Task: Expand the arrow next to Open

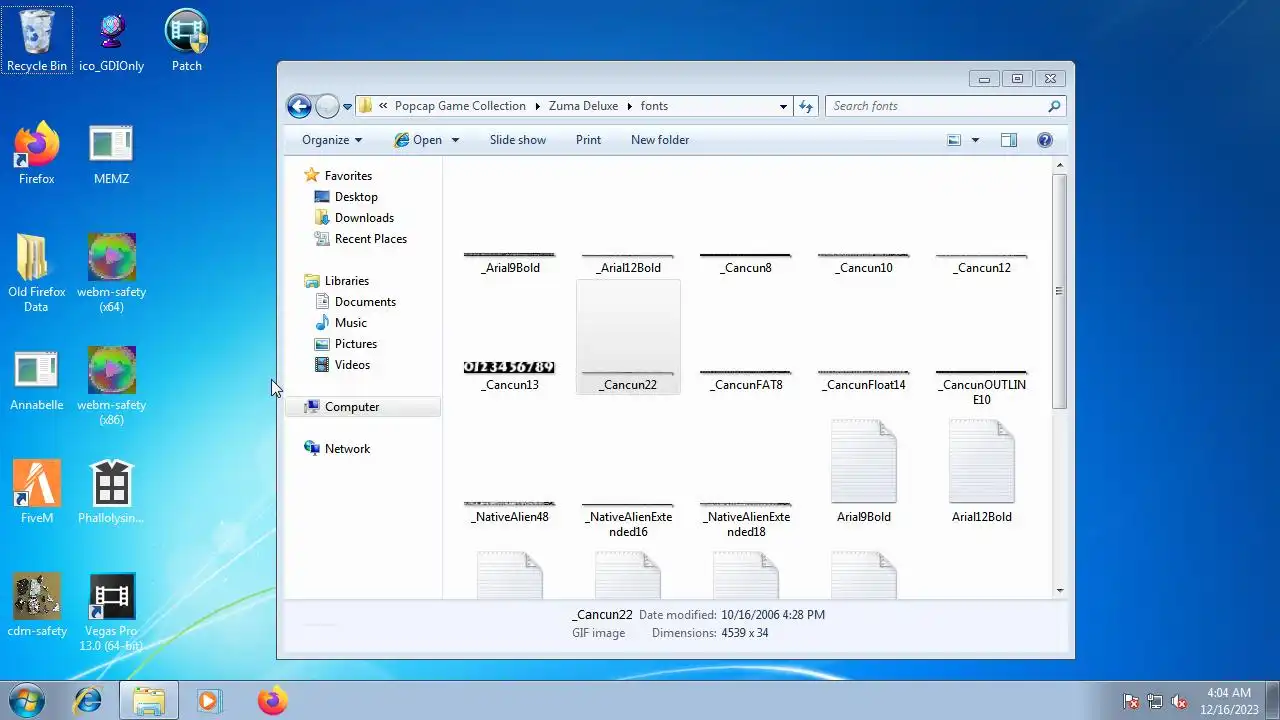Action: pos(455,140)
